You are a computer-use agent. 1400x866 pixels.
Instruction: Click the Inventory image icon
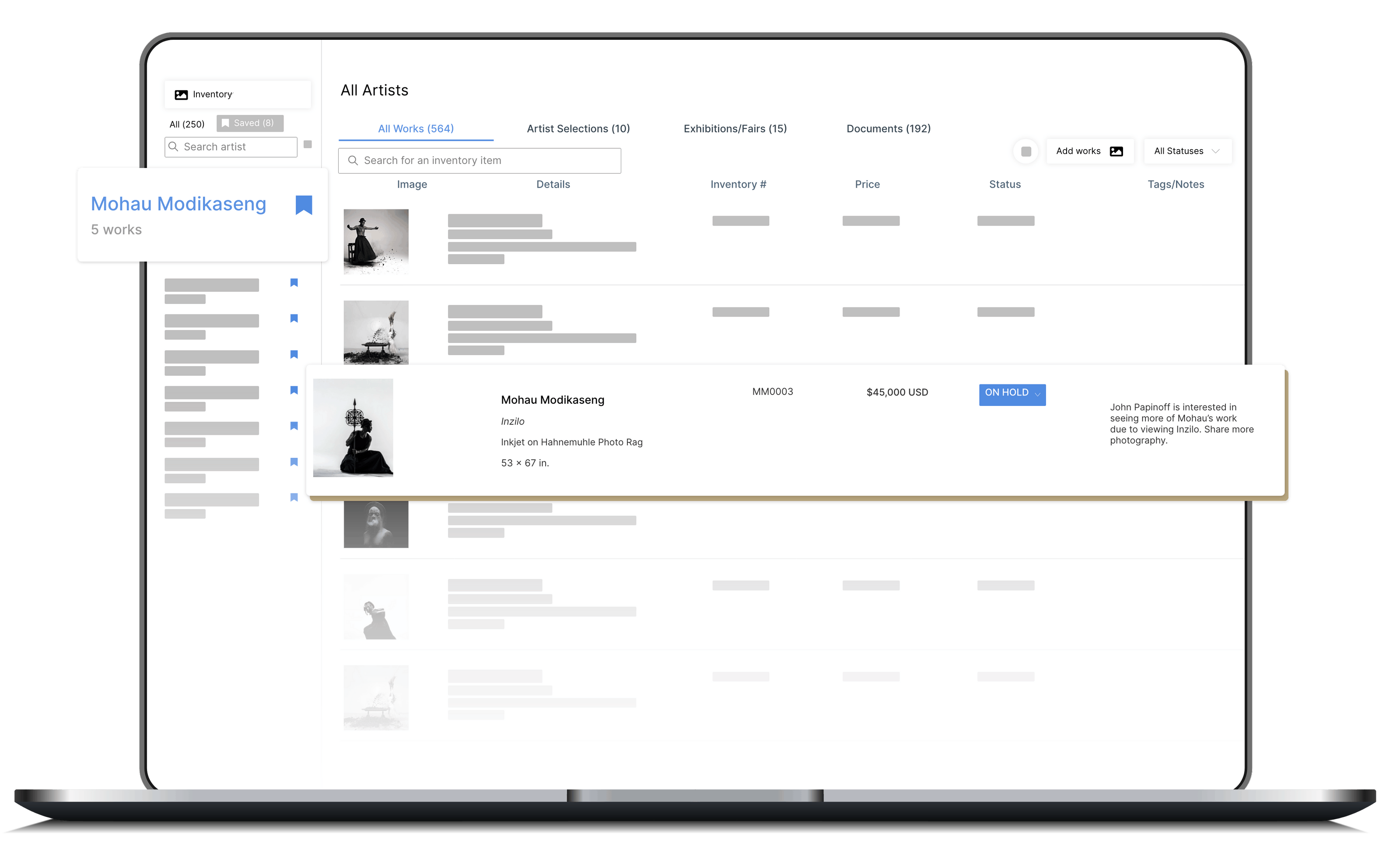[181, 94]
